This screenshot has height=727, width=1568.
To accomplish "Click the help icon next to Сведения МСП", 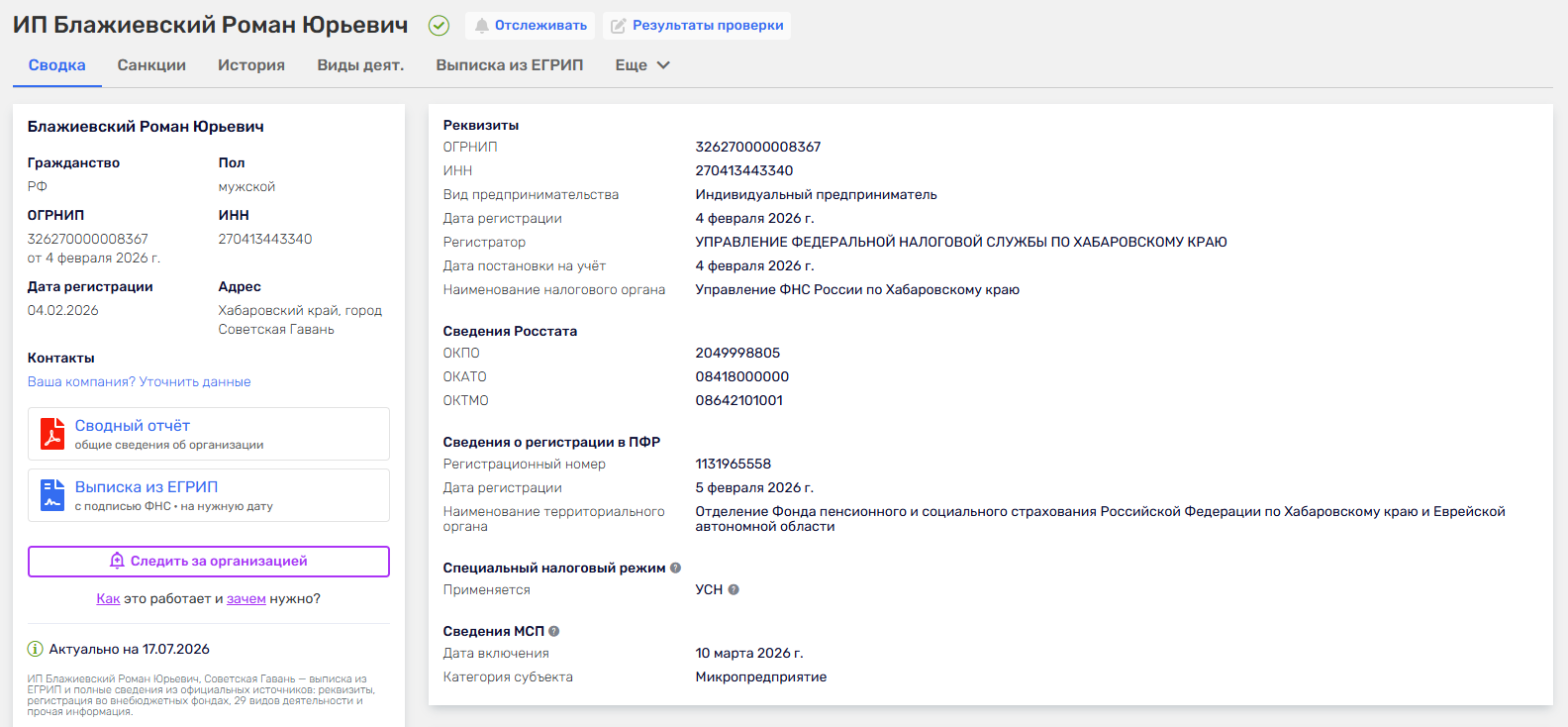I will click(554, 631).
